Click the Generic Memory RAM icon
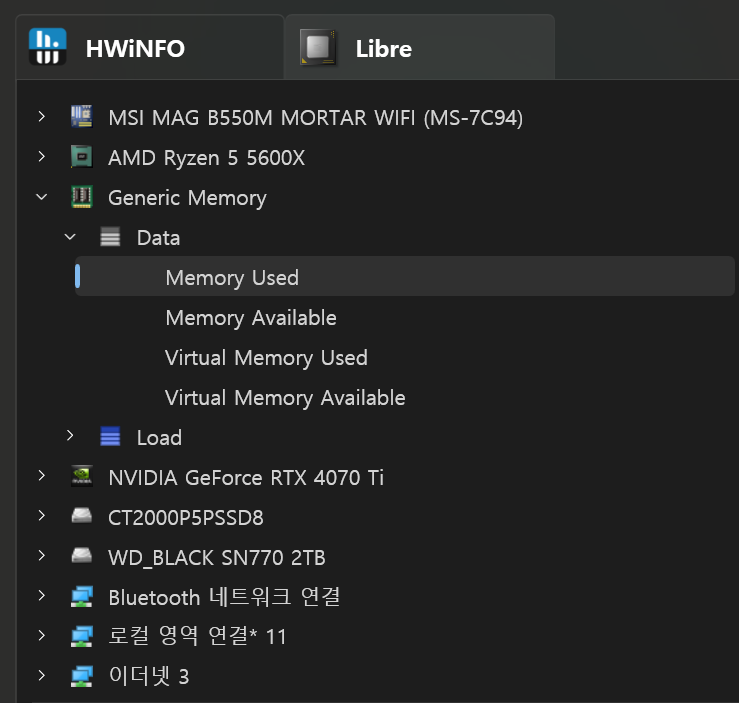Screen dimensions: 739x703 82,196
